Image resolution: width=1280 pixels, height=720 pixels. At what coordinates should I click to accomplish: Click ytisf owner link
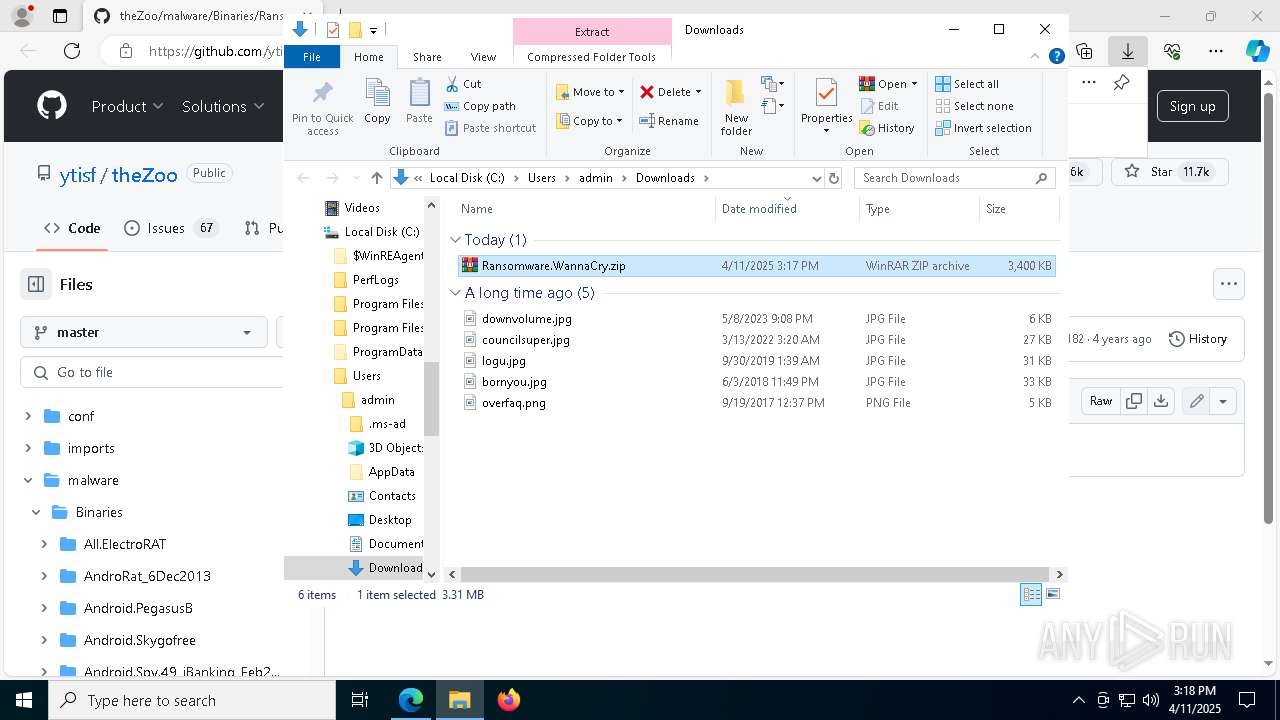pyautogui.click(x=78, y=175)
